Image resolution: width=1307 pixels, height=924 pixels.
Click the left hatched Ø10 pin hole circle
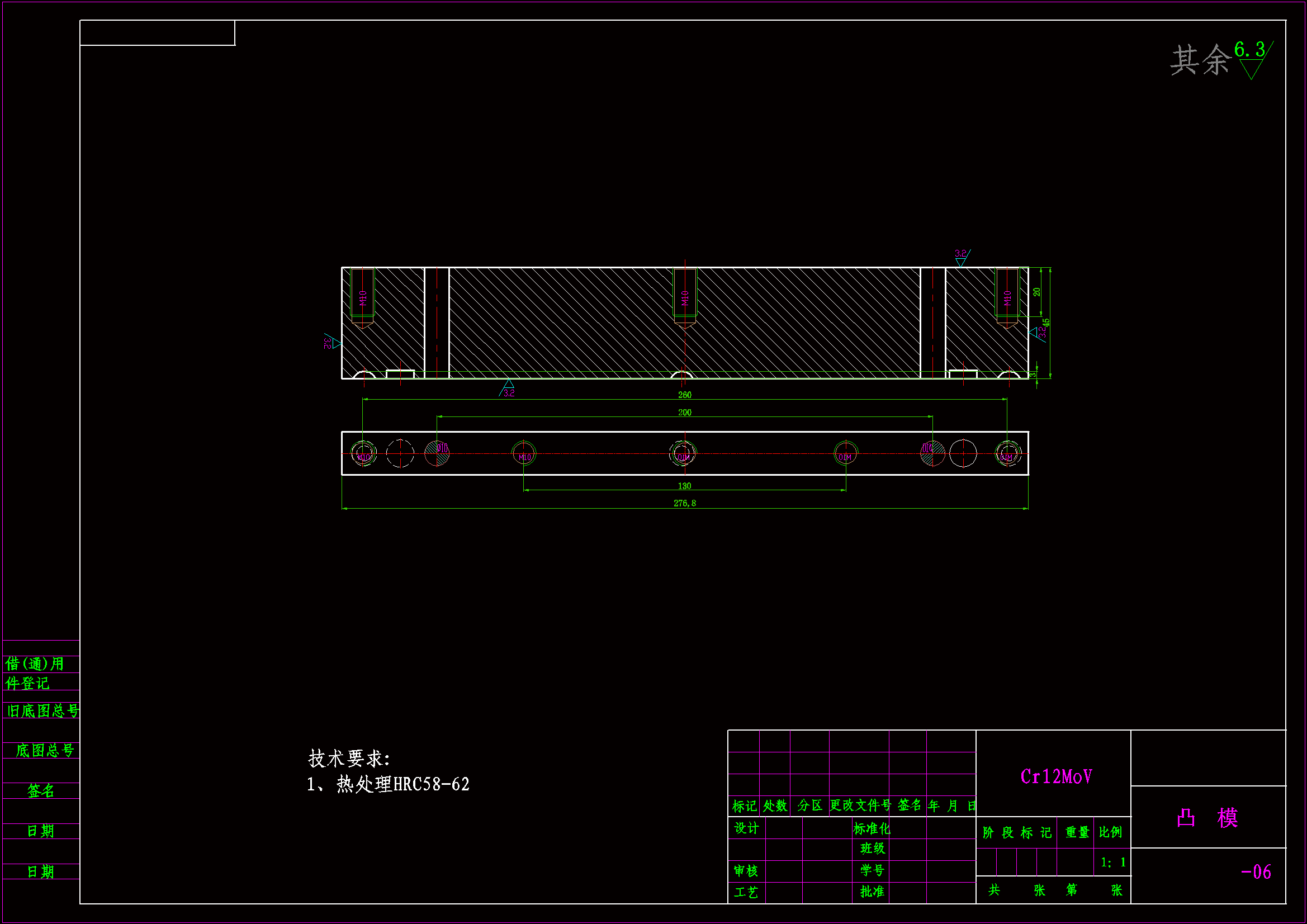[x=437, y=453]
